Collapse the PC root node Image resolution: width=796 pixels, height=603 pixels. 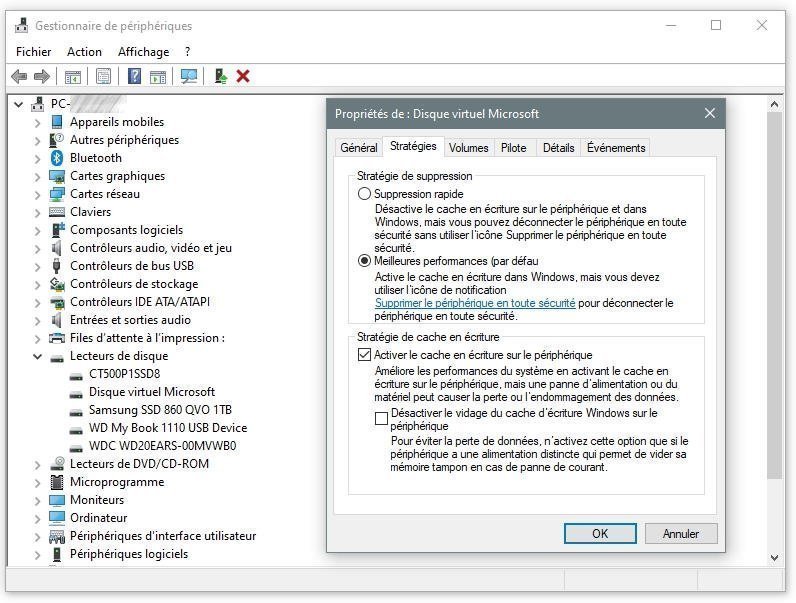pyautogui.click(x=19, y=105)
